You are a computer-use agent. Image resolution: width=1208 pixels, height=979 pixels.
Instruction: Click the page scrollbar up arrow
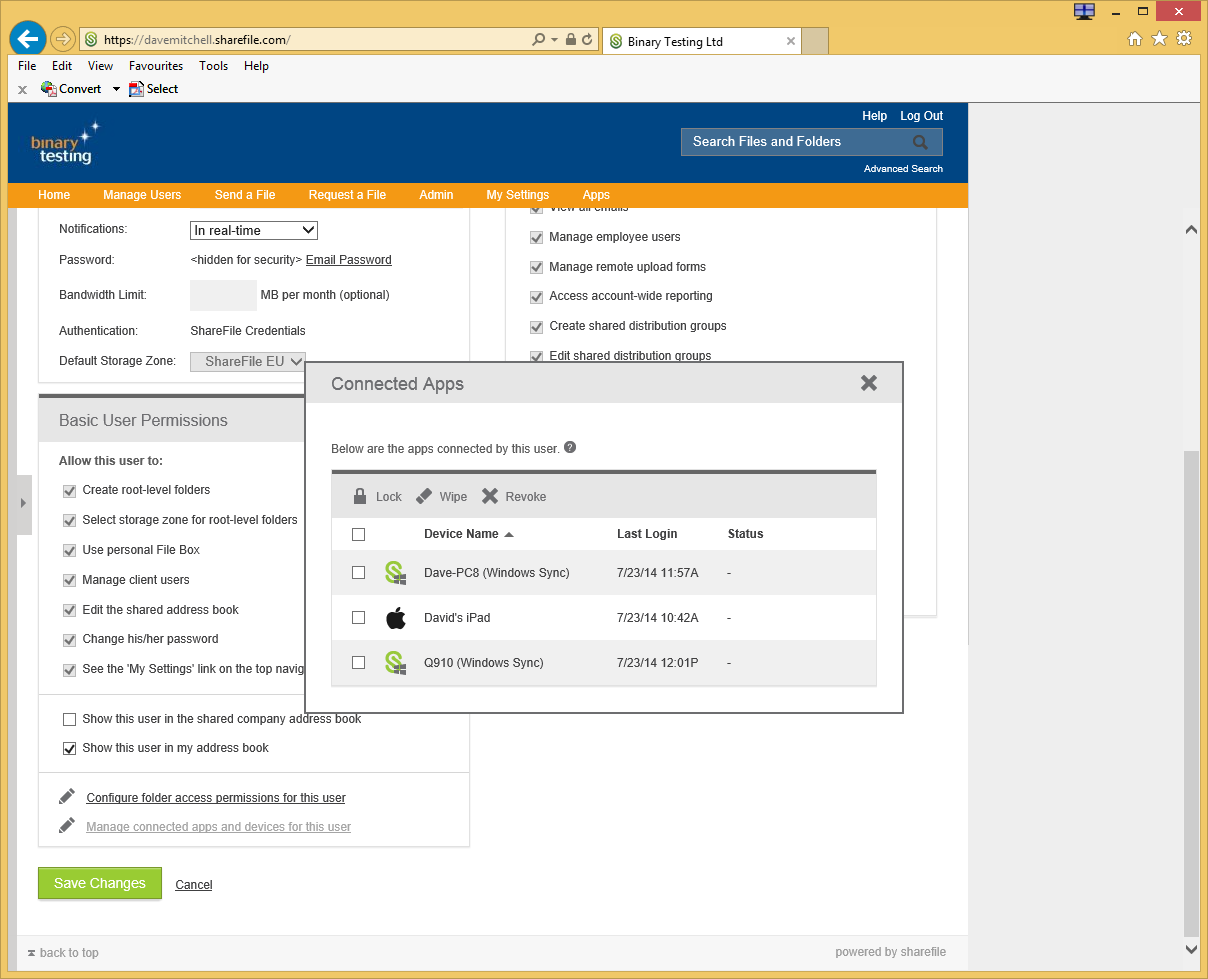point(1190,229)
